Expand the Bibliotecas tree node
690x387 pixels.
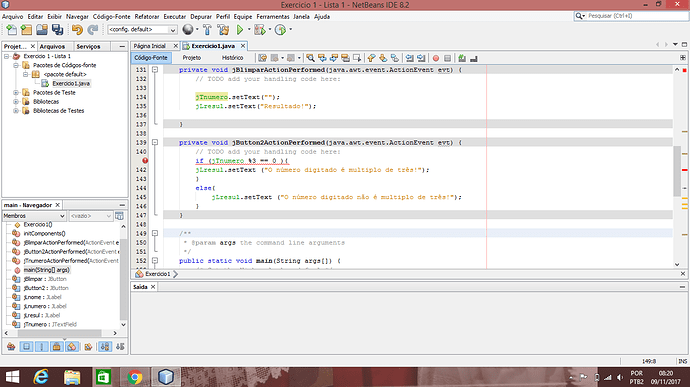click(16, 102)
